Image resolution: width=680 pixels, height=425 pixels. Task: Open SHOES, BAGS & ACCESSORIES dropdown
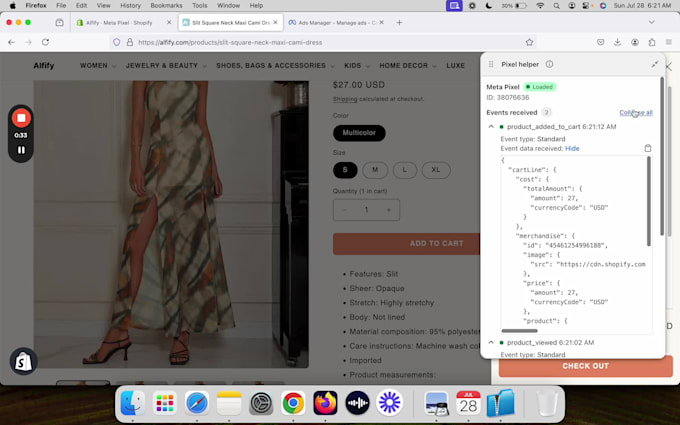[x=275, y=65]
